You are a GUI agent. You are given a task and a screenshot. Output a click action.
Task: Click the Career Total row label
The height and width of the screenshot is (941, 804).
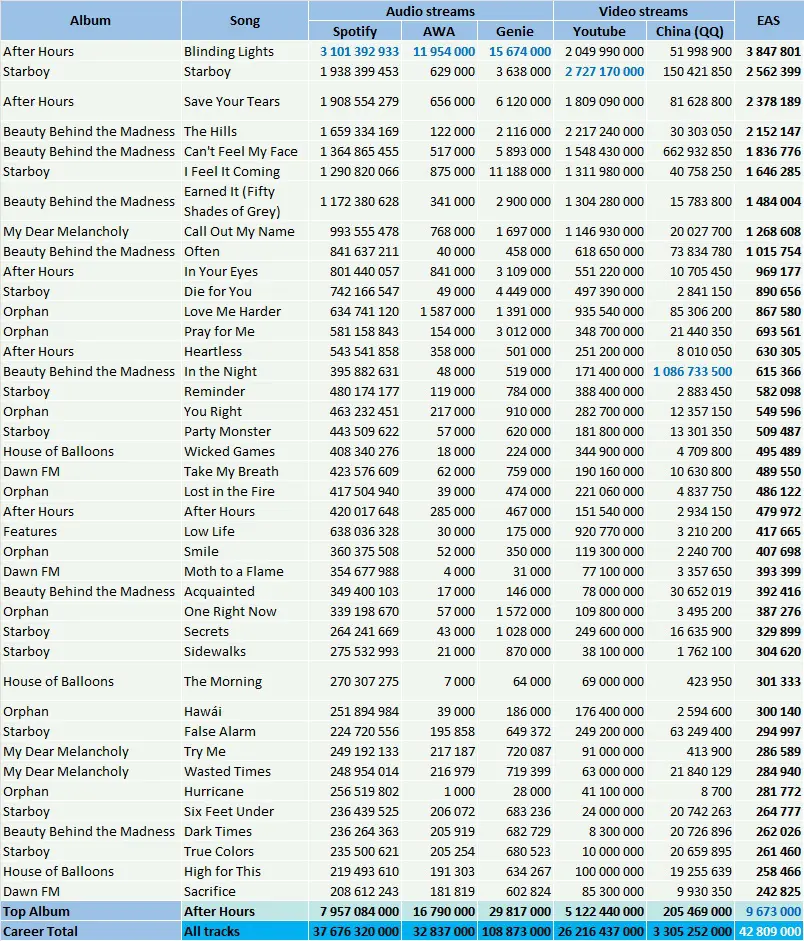click(91, 931)
